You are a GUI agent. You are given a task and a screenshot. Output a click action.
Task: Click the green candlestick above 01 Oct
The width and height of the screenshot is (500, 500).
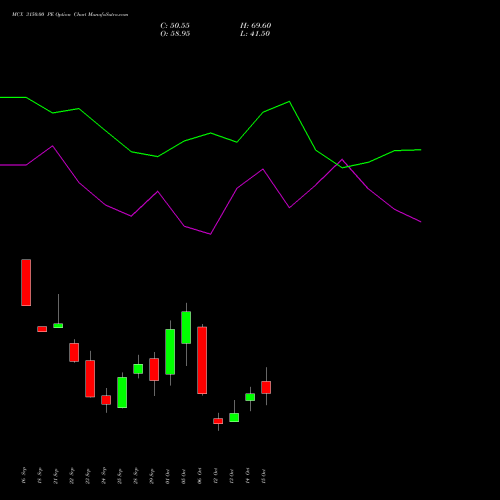[170, 352]
